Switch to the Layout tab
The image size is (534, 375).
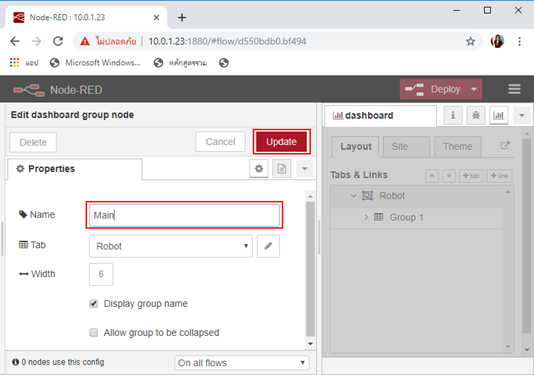coord(356,147)
